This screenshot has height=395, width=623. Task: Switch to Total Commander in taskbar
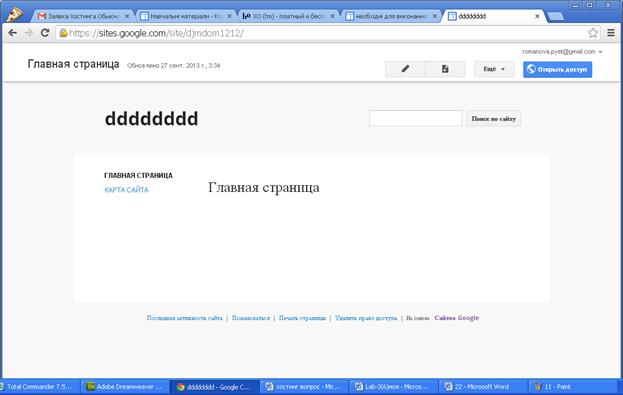[x=40, y=386]
